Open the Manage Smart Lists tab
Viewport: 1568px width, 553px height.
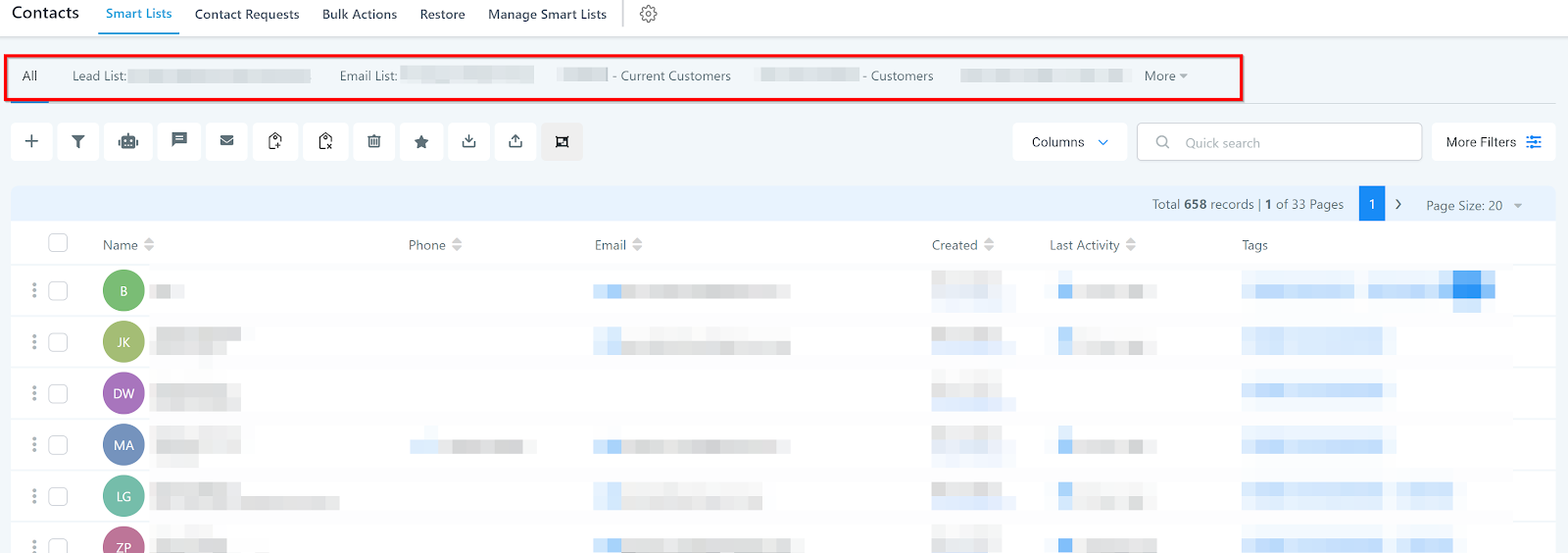coord(547,15)
